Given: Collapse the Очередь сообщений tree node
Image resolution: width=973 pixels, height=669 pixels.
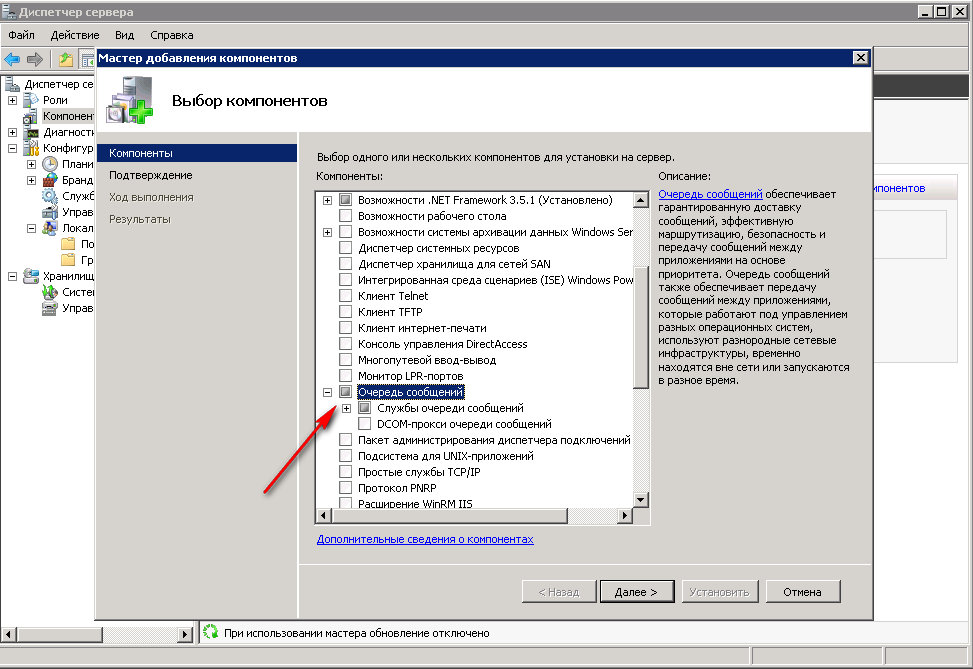Looking at the screenshot, I should [x=327, y=392].
